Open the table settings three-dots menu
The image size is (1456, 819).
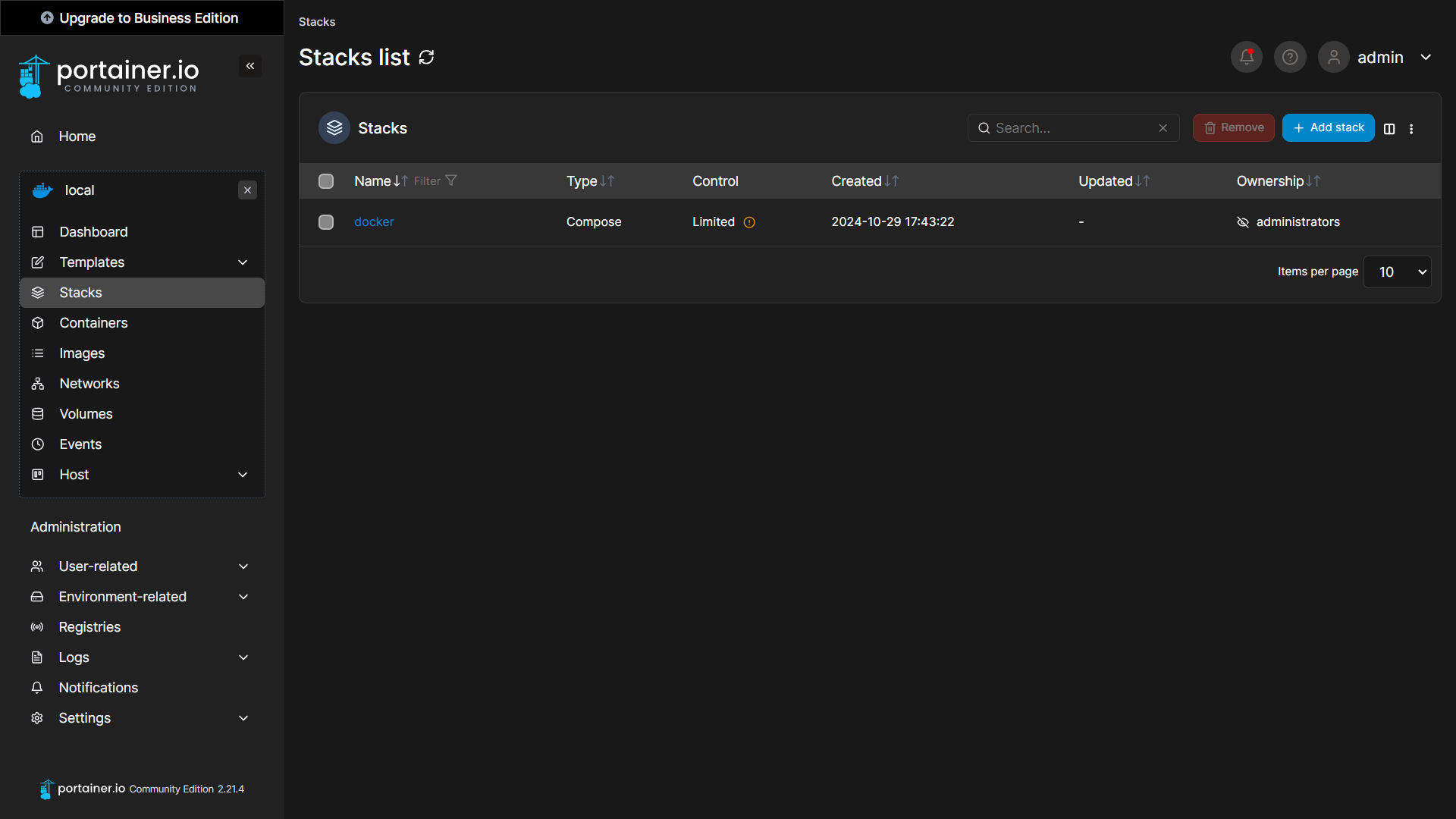[1411, 129]
